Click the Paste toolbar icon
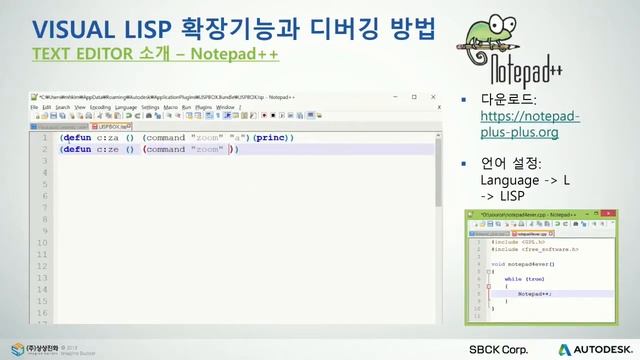Viewport: 640px width, 360px height. [117, 116]
